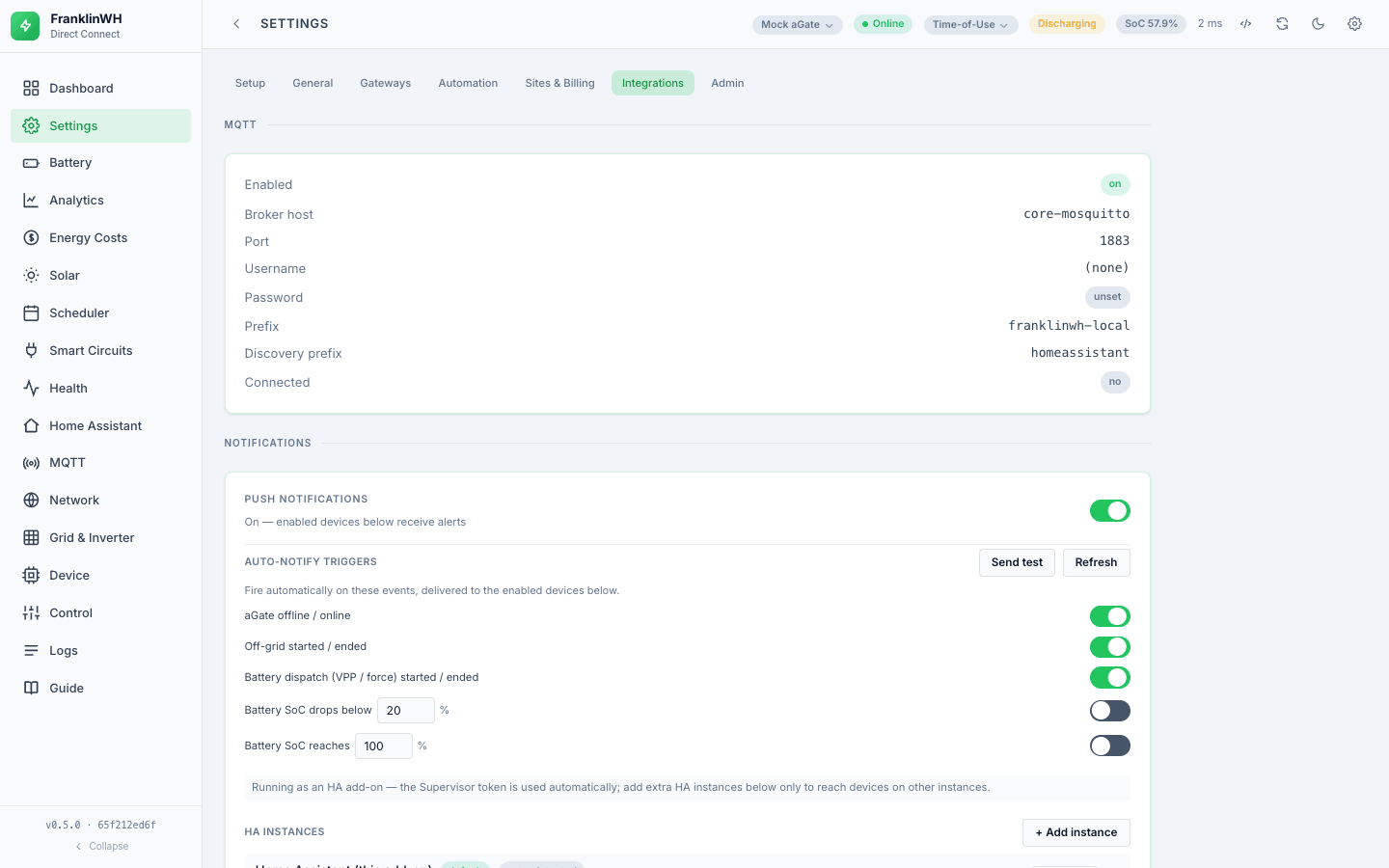The image size is (1389, 868).
Task: Switch to the Setup tab
Action: pyautogui.click(x=250, y=83)
